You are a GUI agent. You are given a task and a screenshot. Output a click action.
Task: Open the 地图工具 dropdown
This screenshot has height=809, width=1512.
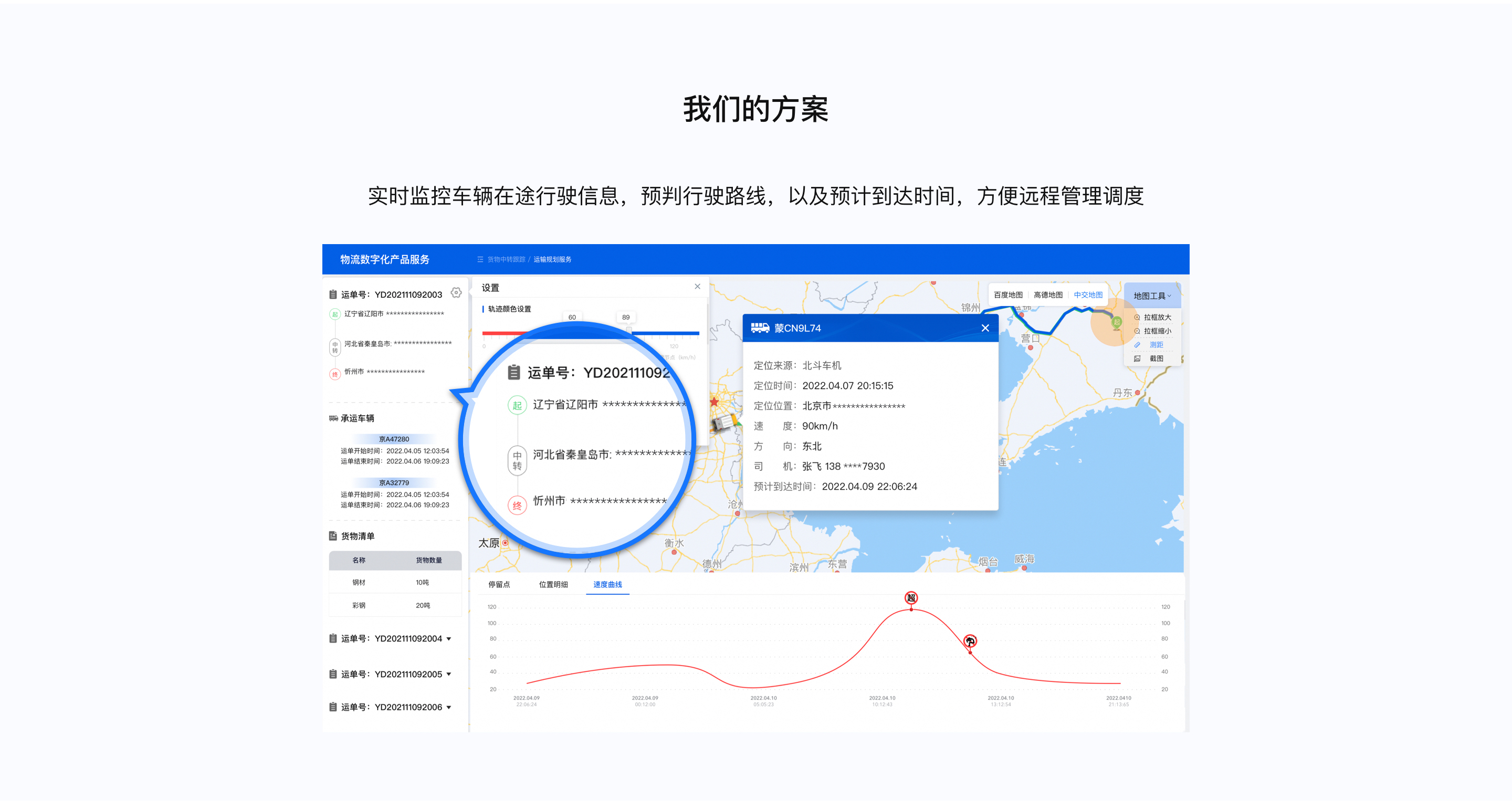coord(1152,296)
